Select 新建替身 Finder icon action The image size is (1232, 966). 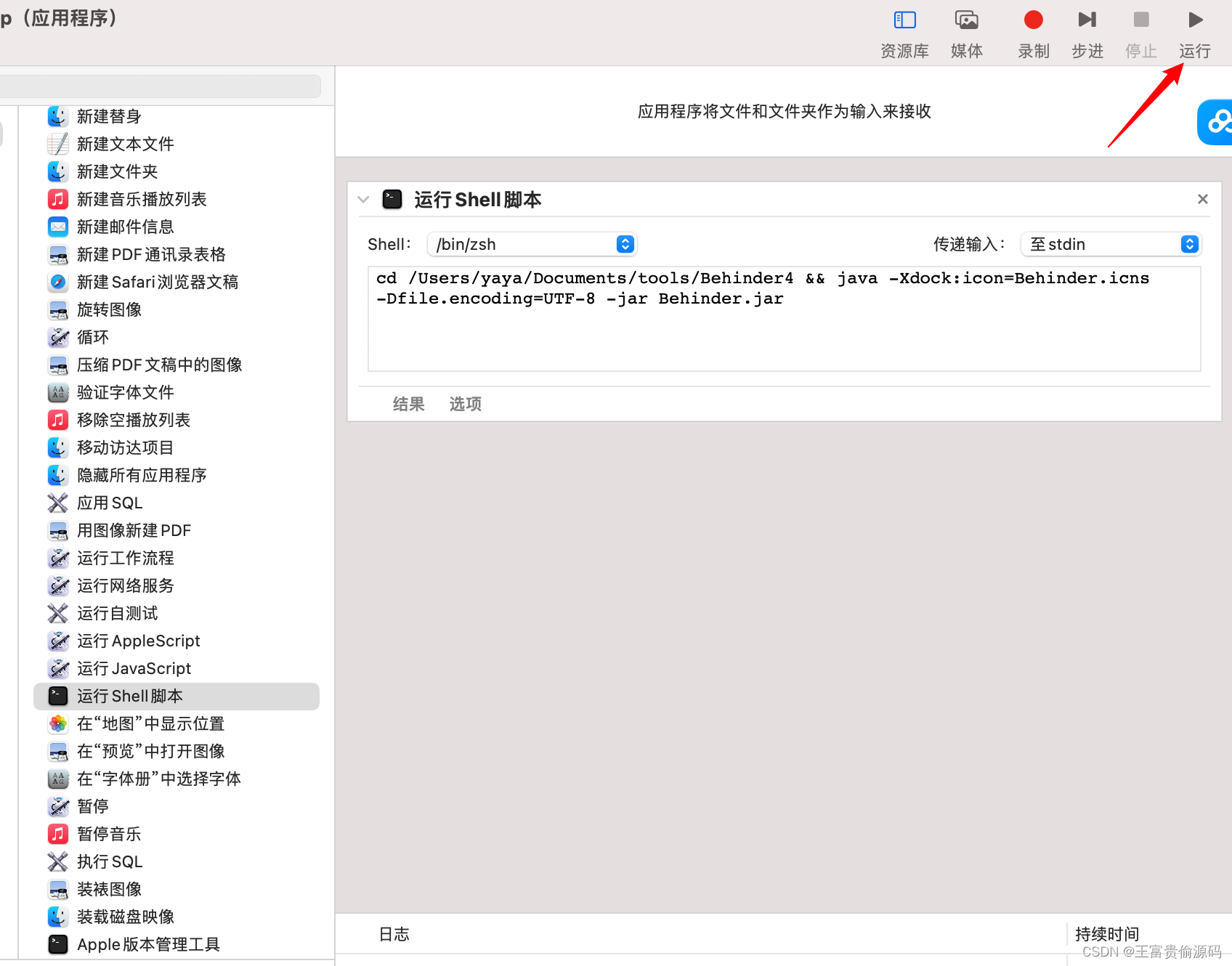coord(58,116)
